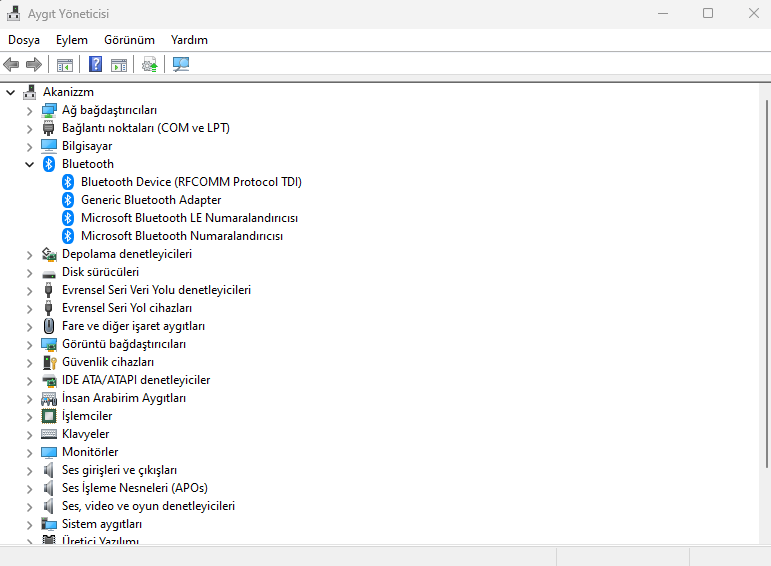
Task: Click the Görüntü bağdaştırıcıları display icon
Action: [49, 344]
